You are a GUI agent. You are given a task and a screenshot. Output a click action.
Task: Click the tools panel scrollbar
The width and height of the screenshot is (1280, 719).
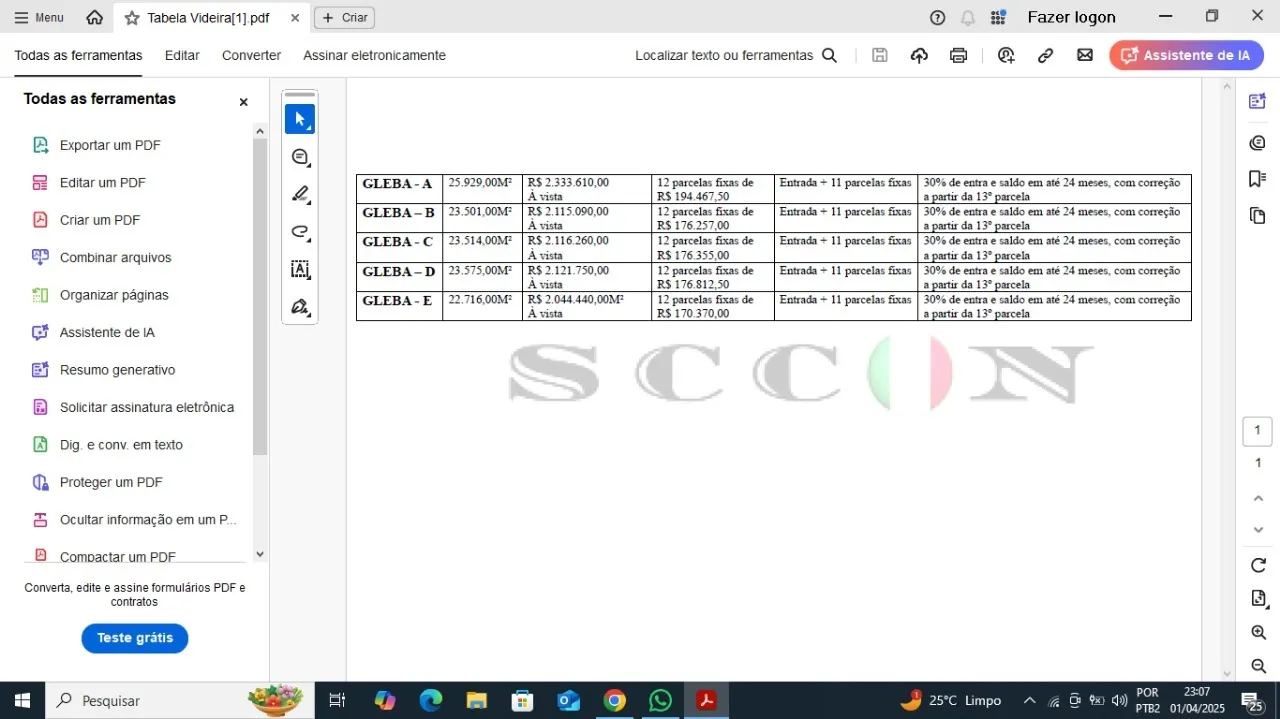point(260,297)
